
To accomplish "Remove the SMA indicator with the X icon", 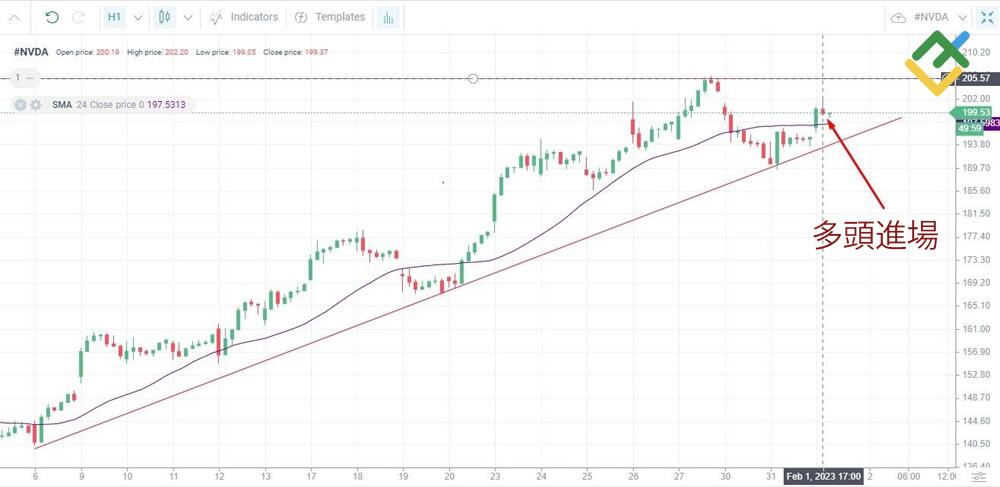I will (x=20, y=105).
